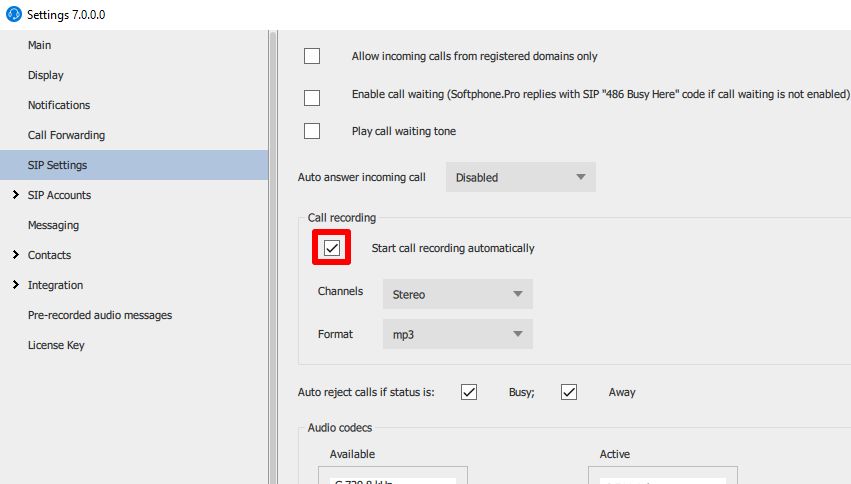
Task: Go to Notifications settings
Action: (x=59, y=105)
